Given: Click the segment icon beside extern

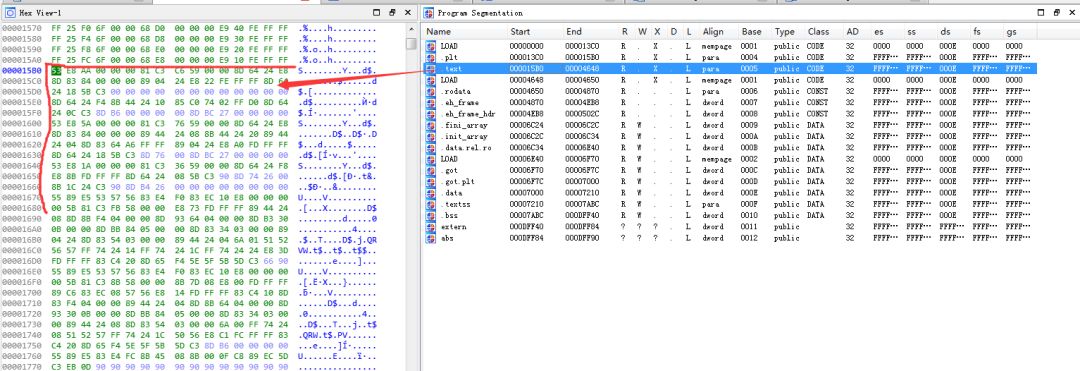Looking at the screenshot, I should point(431,226).
